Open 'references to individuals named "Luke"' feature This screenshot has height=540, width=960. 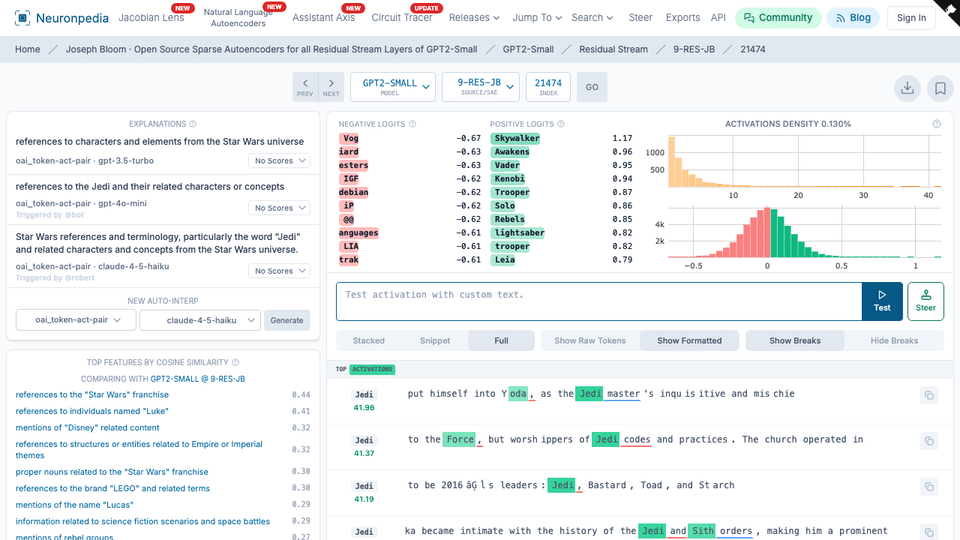[x=92, y=411]
